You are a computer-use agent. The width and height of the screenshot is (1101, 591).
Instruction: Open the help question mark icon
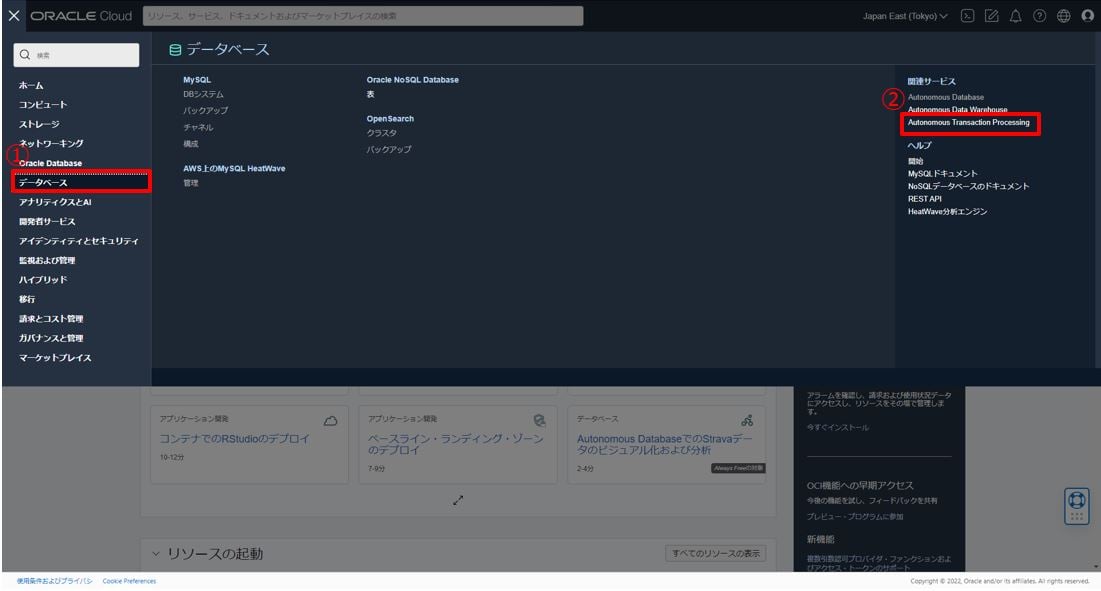[x=1039, y=15]
